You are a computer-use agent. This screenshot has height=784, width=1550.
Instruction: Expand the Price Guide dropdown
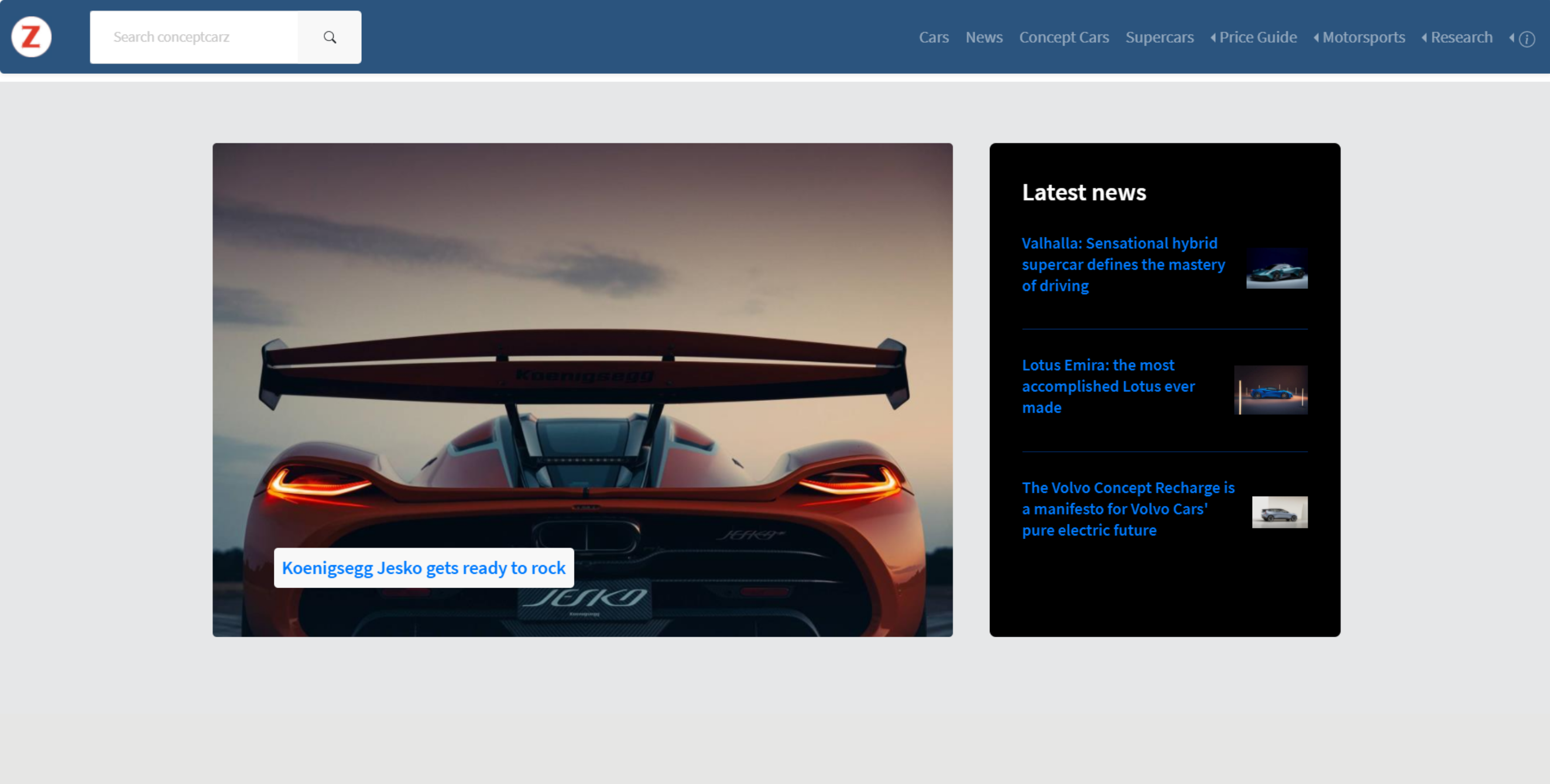point(1253,37)
